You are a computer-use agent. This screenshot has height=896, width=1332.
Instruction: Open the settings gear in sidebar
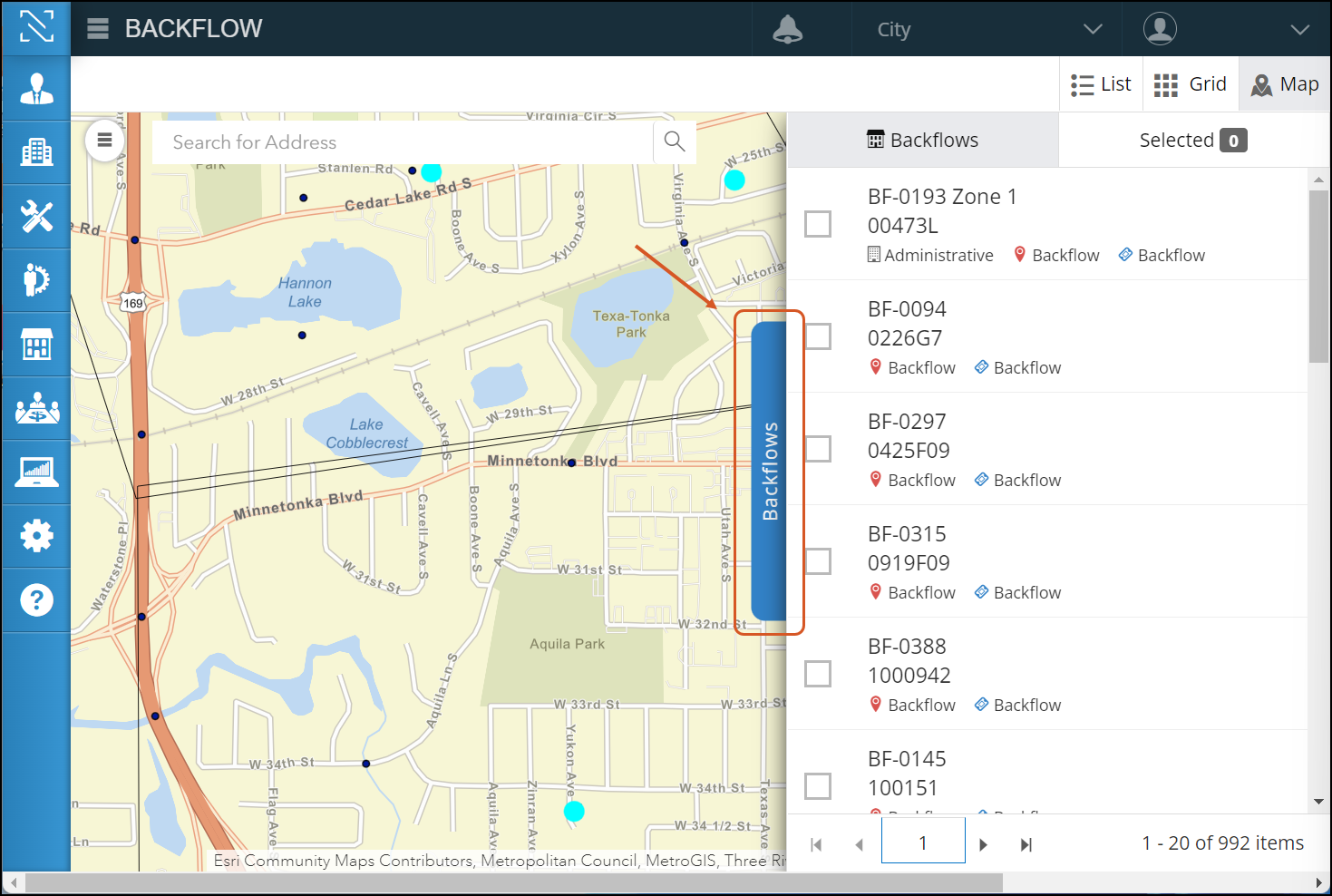point(36,536)
